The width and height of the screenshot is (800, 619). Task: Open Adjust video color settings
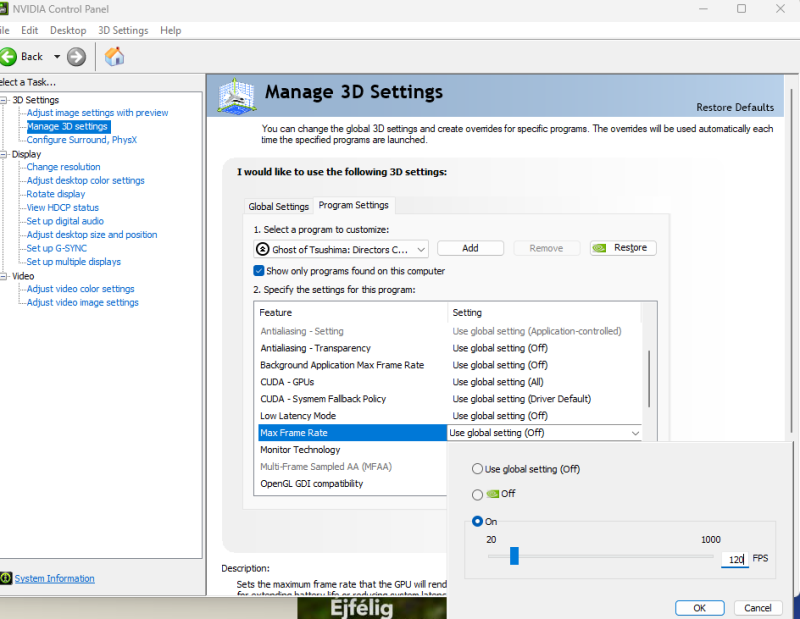[81, 289]
